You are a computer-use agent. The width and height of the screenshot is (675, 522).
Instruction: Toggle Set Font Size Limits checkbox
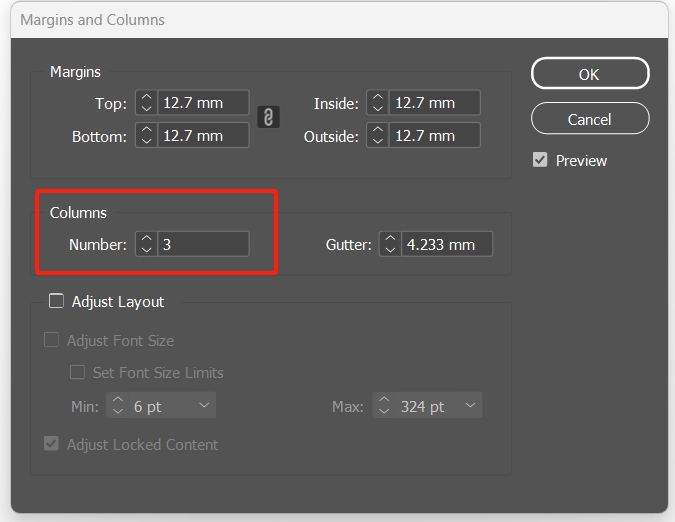click(x=77, y=373)
